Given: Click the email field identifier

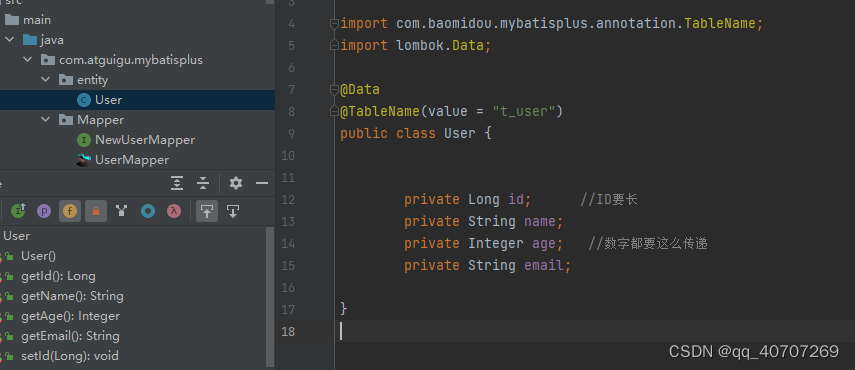Looking at the screenshot, I should coord(544,265).
